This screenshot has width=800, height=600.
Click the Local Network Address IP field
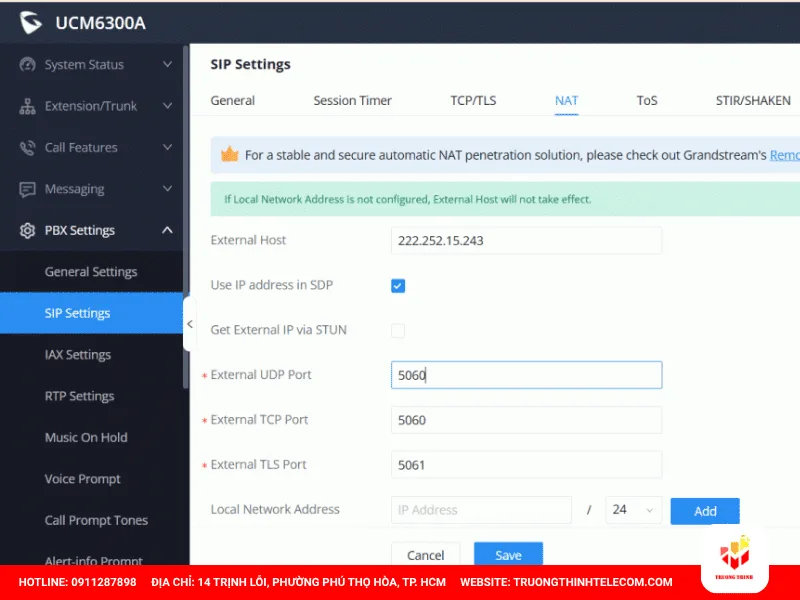click(481, 510)
